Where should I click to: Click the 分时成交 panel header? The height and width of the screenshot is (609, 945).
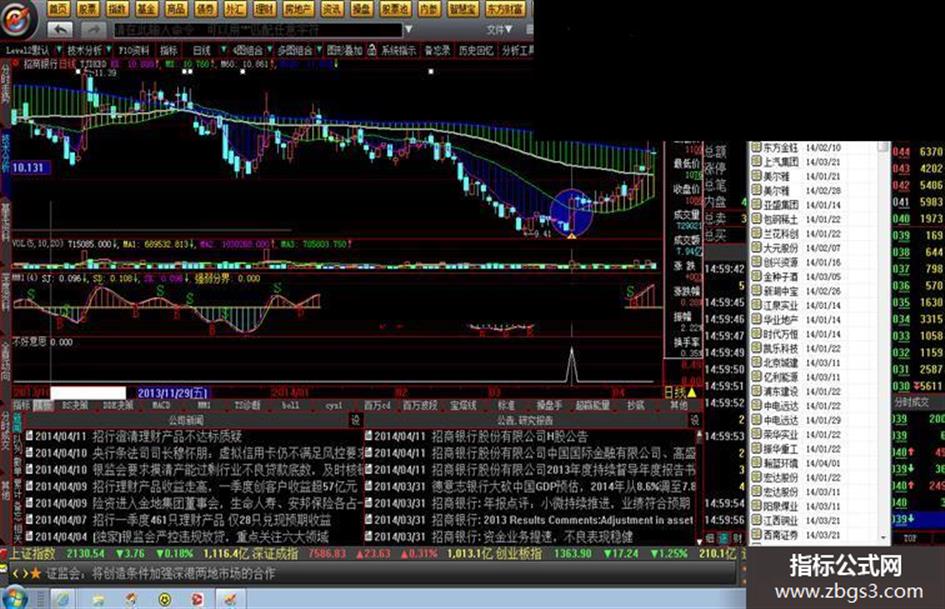(911, 402)
